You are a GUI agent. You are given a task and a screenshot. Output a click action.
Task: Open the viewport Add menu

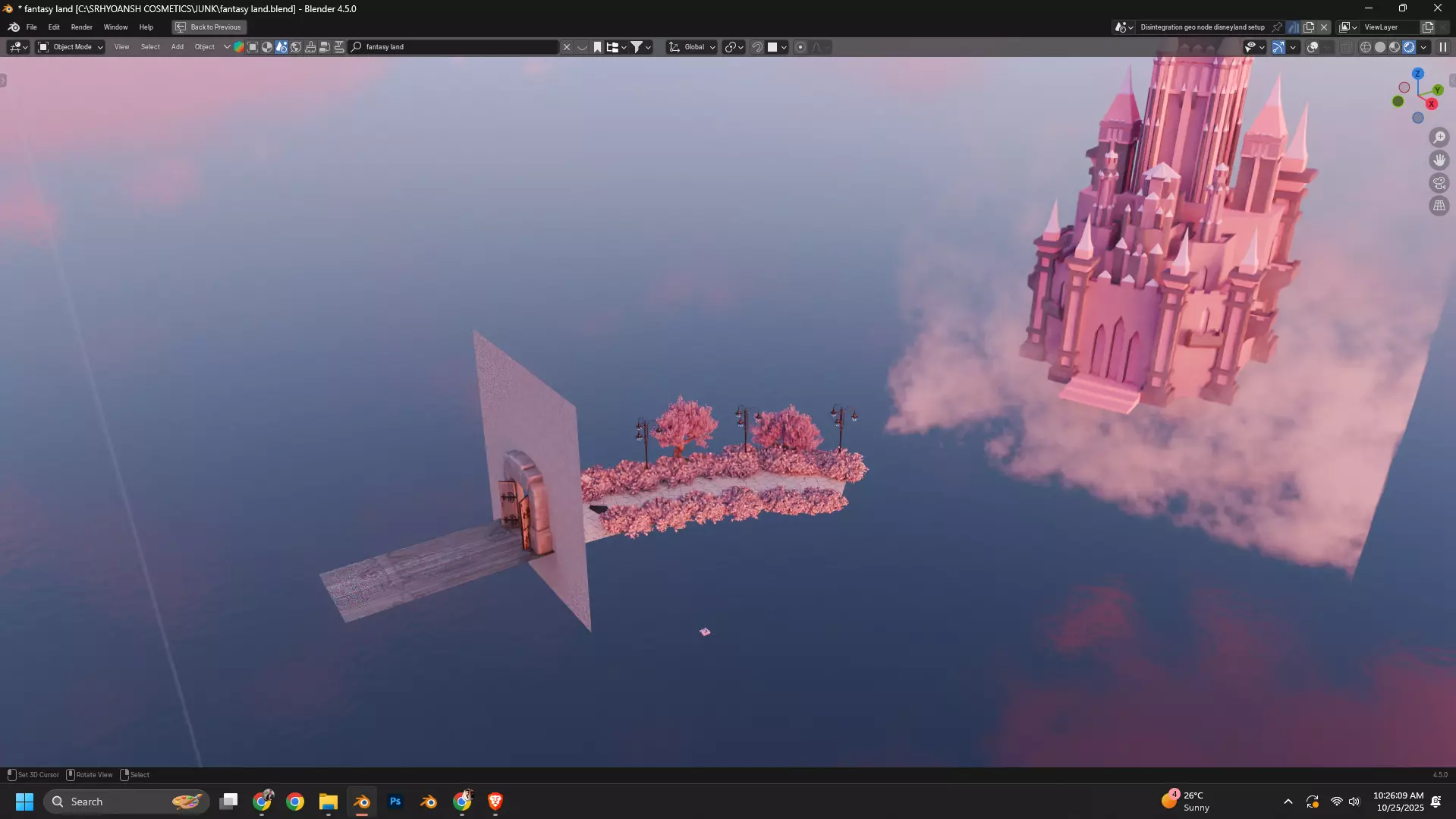(x=178, y=47)
